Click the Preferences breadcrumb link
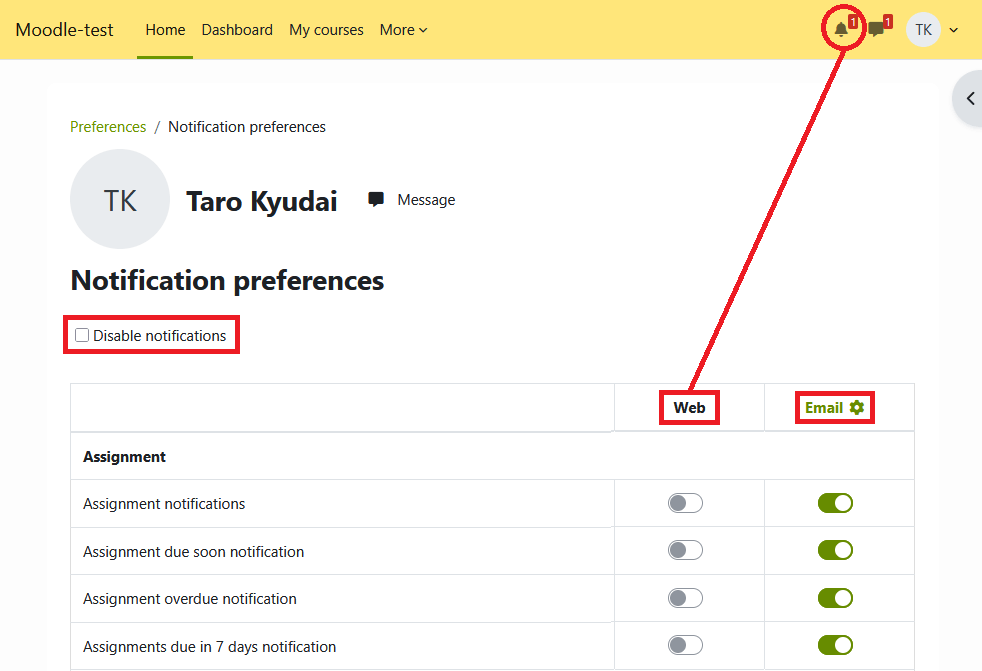Image resolution: width=982 pixels, height=671 pixels. point(108,127)
